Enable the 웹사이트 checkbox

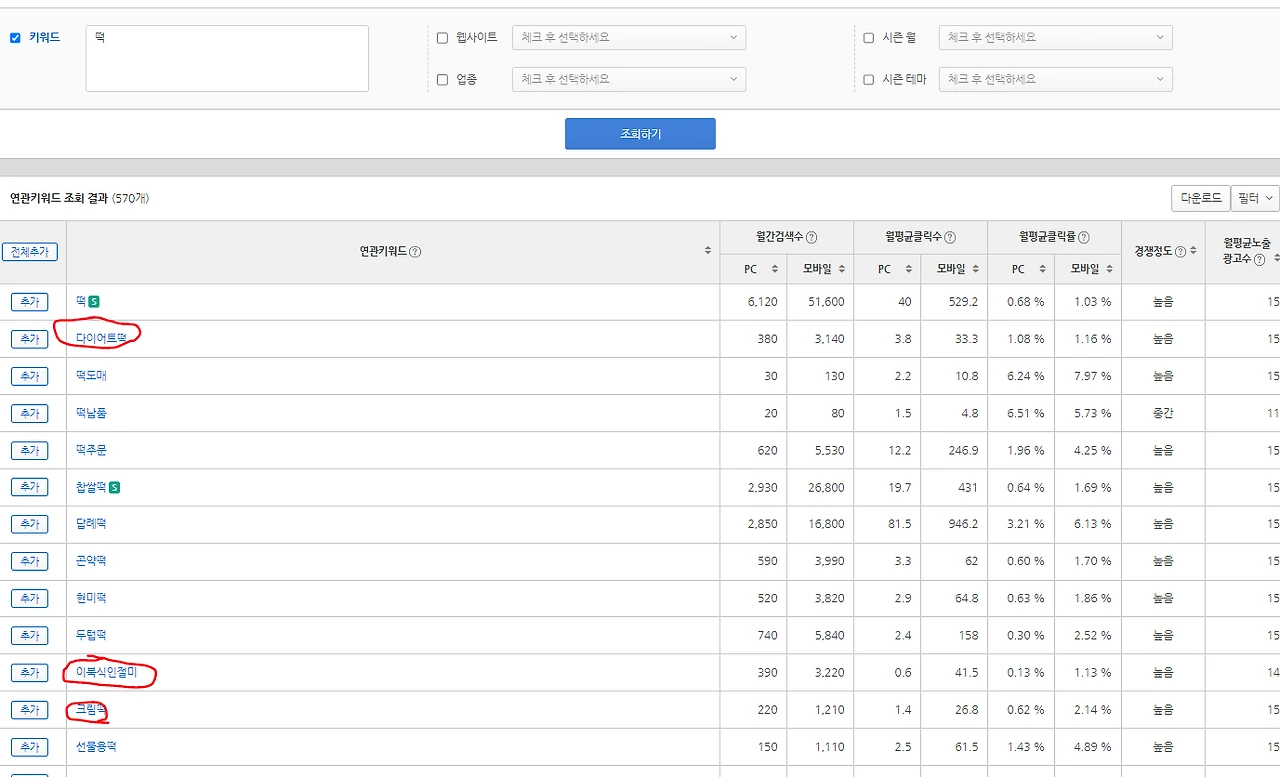442,38
